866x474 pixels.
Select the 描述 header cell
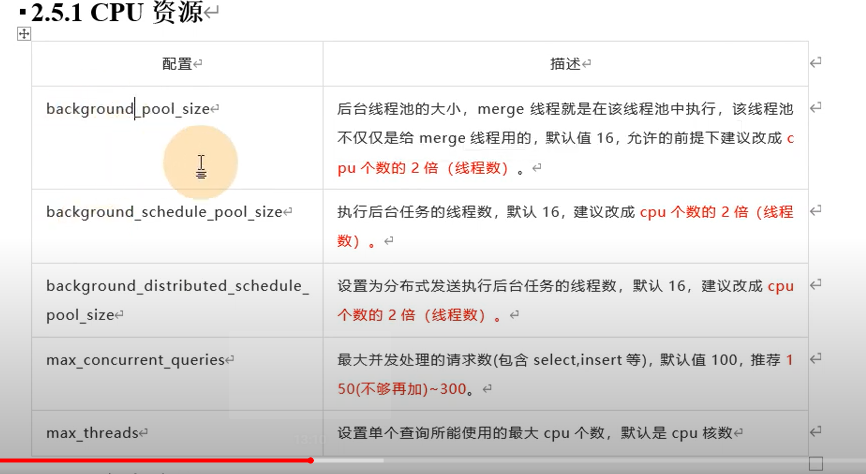point(565,64)
